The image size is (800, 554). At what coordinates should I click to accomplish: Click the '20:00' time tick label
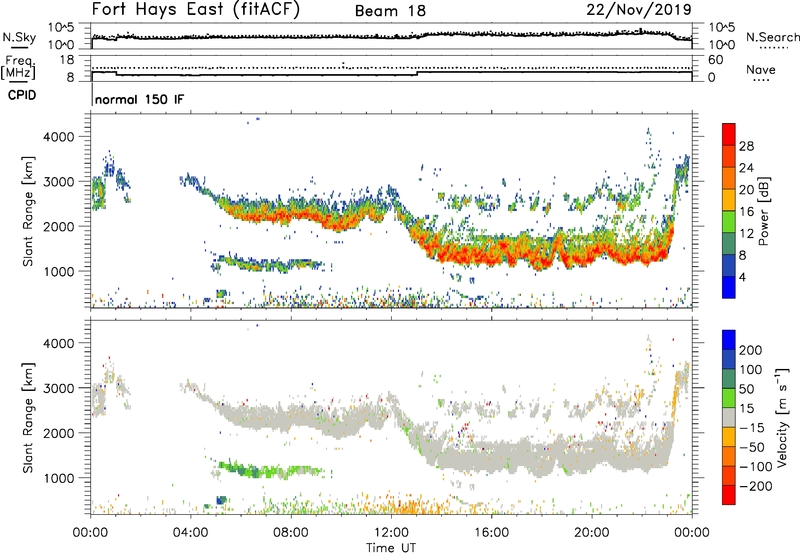(591, 533)
